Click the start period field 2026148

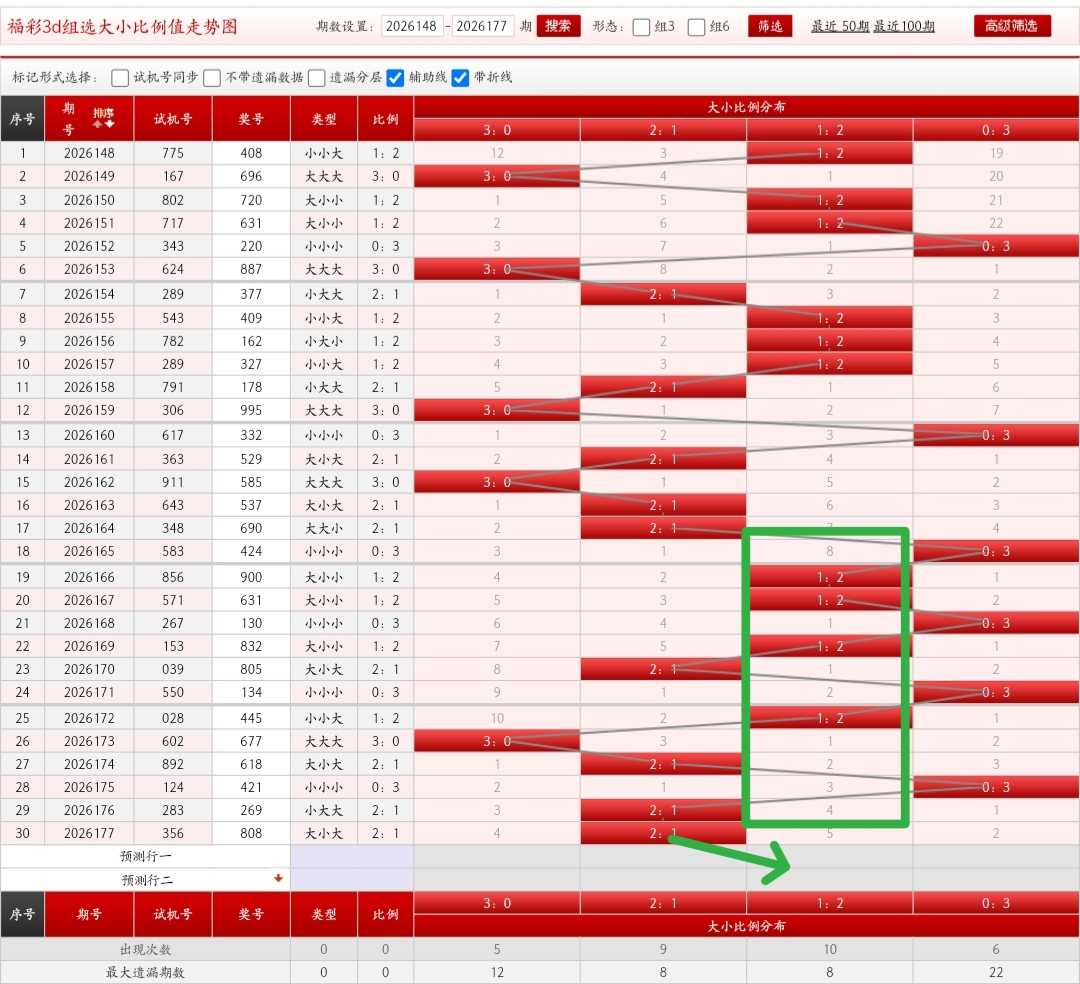click(412, 26)
